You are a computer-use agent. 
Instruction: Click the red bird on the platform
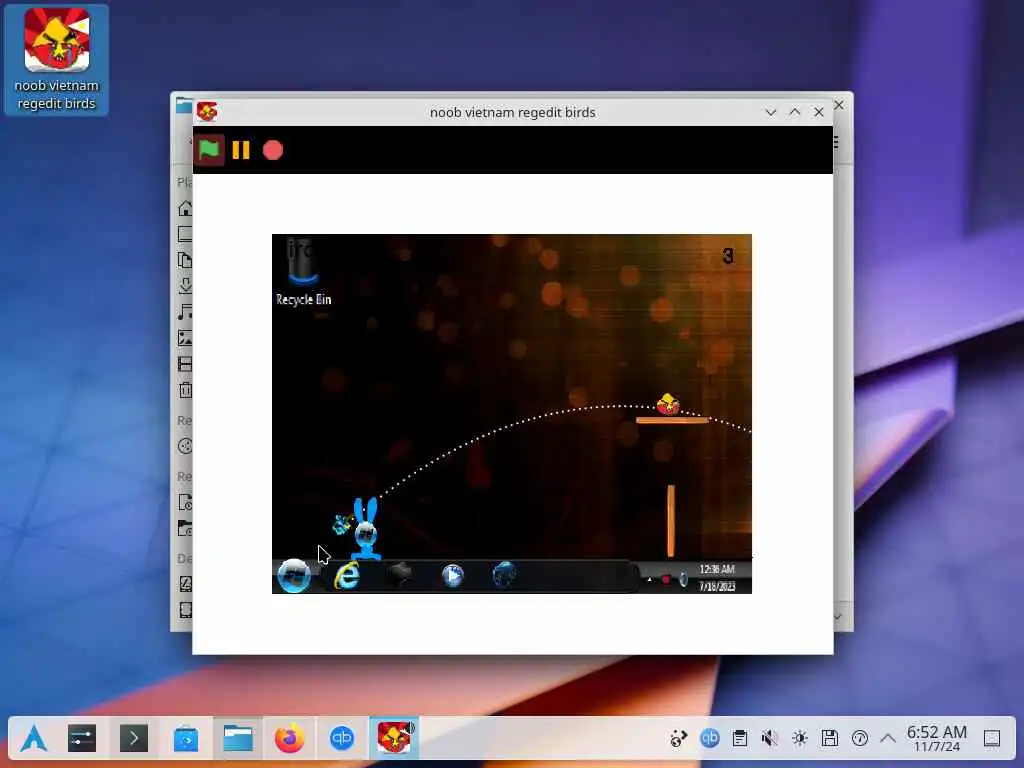[667, 404]
